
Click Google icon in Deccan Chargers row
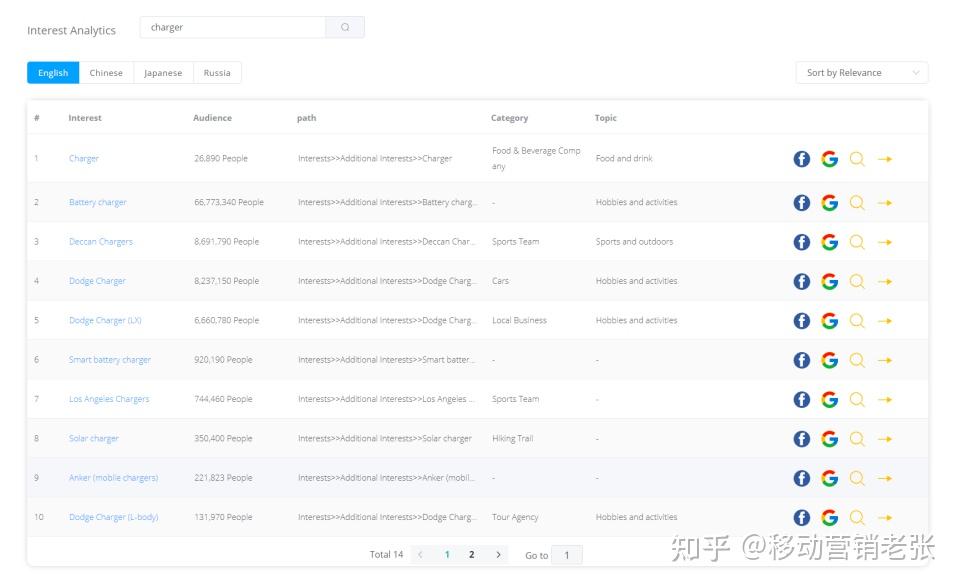[x=829, y=242]
